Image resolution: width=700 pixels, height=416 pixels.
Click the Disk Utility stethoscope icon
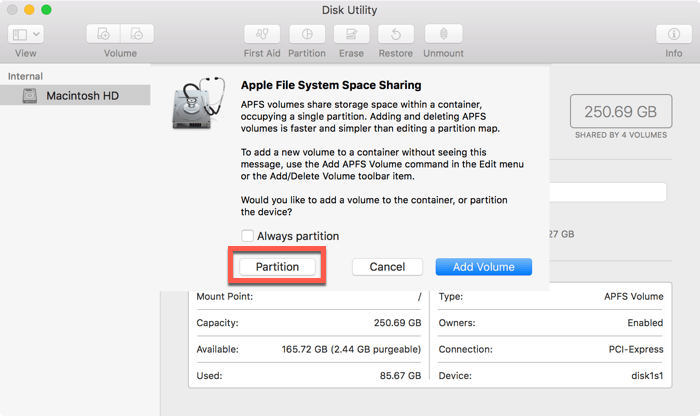(198, 103)
